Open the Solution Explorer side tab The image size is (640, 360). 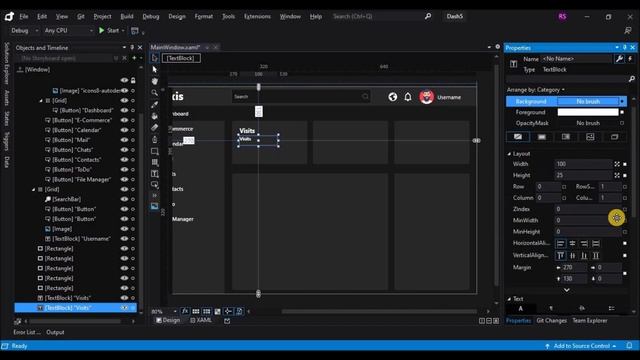coord(7,63)
